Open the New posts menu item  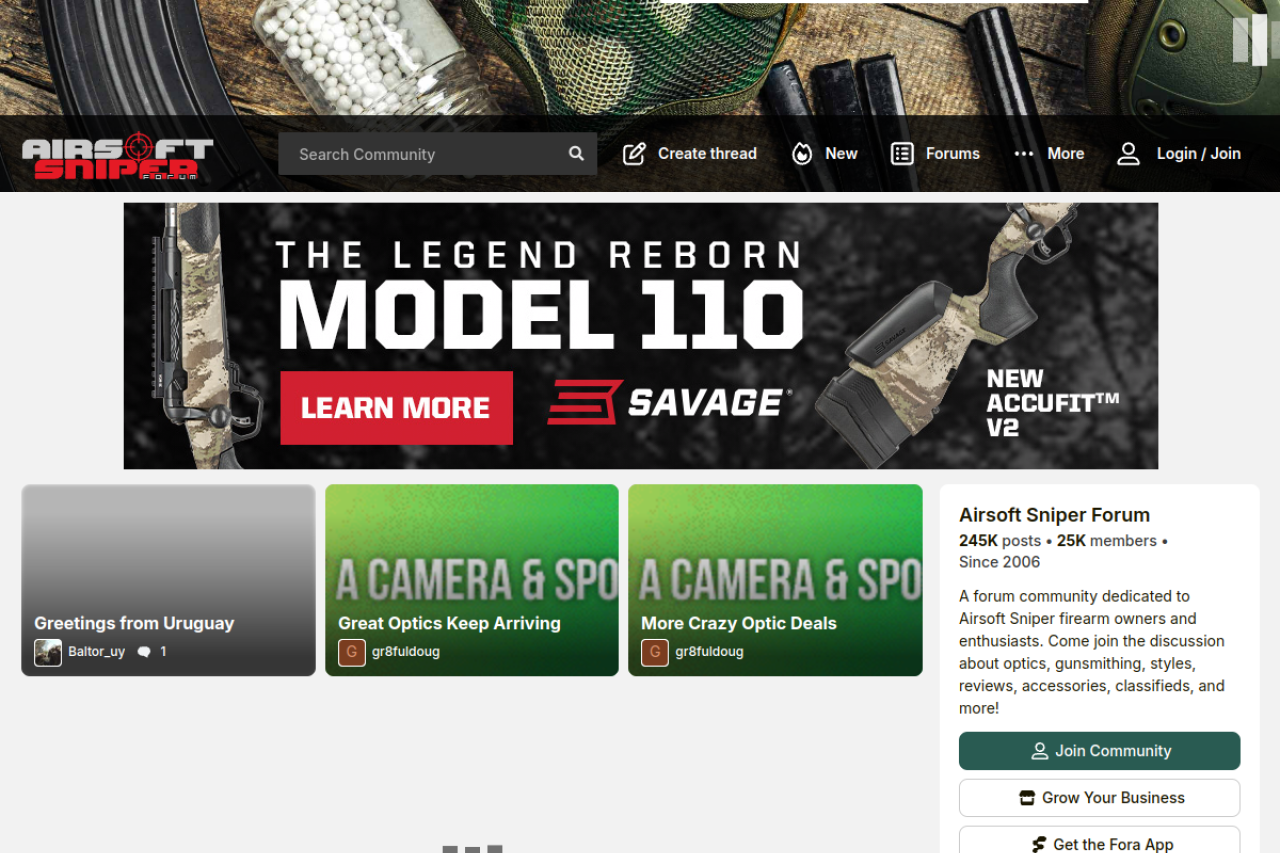841,154
